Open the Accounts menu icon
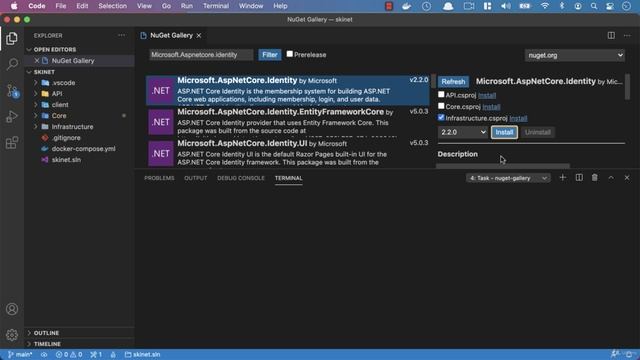Screen dimensions: 640x360 coord(12,309)
